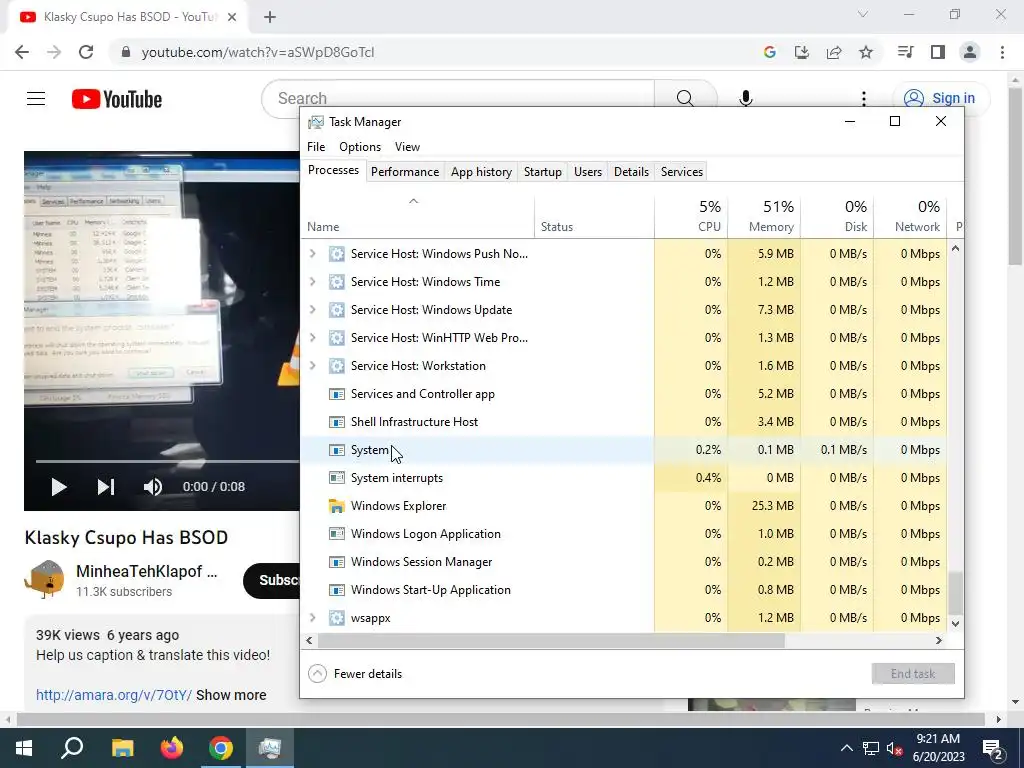Click Task Manager vertical scrollbar thumb

point(955,593)
